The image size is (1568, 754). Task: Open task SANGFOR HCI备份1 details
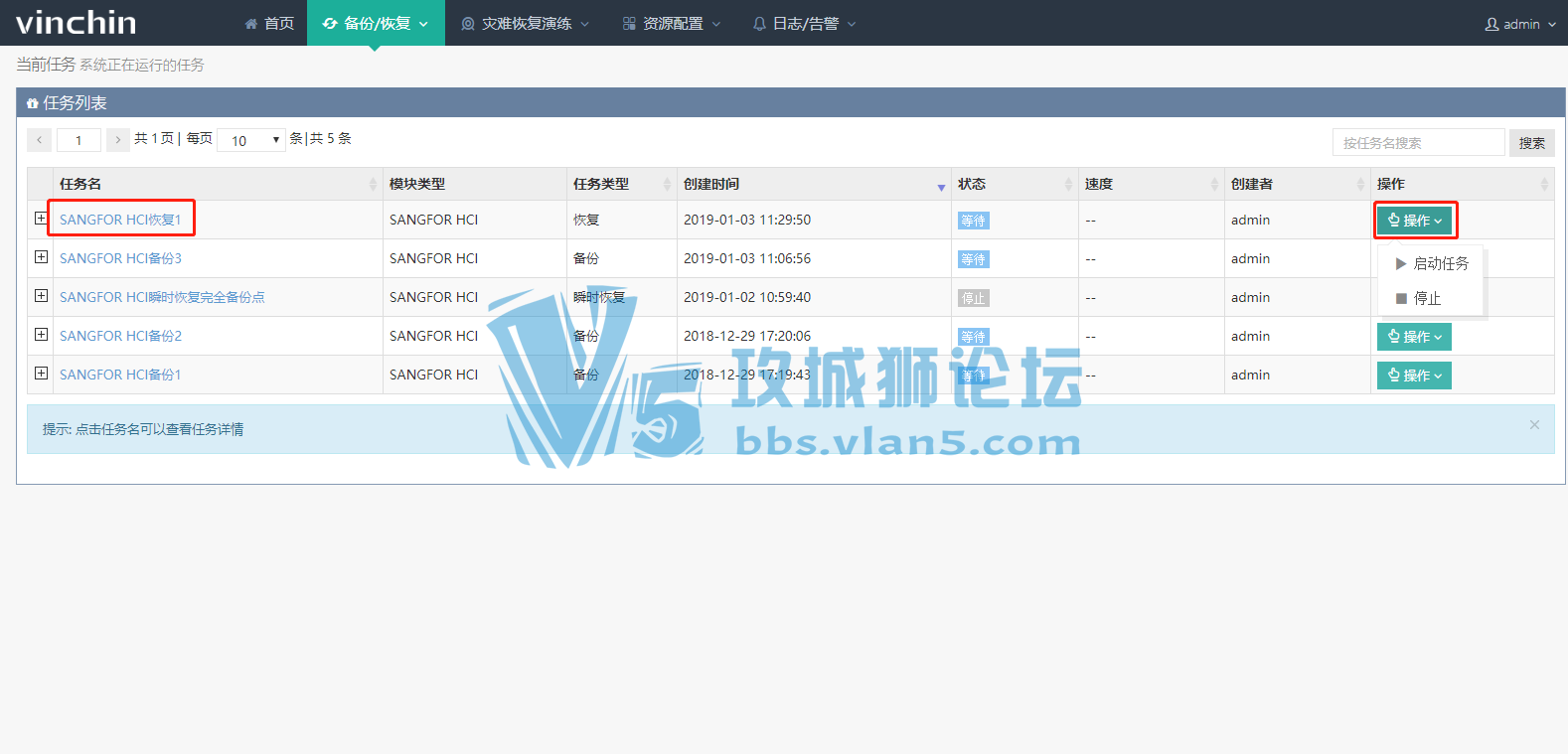click(x=120, y=375)
